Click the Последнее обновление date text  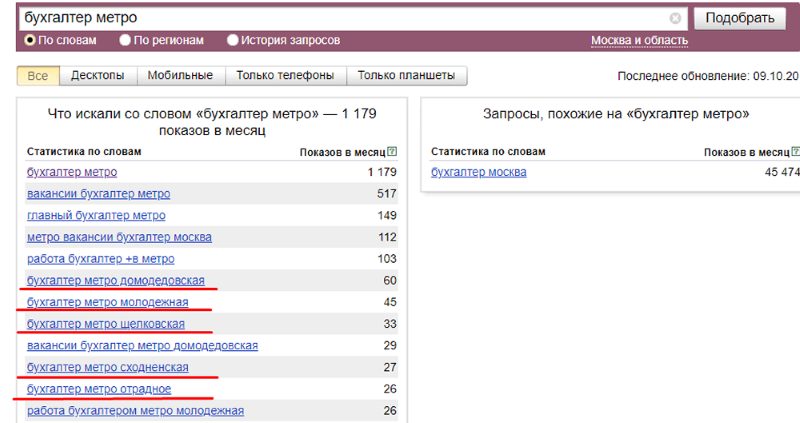click(x=708, y=76)
